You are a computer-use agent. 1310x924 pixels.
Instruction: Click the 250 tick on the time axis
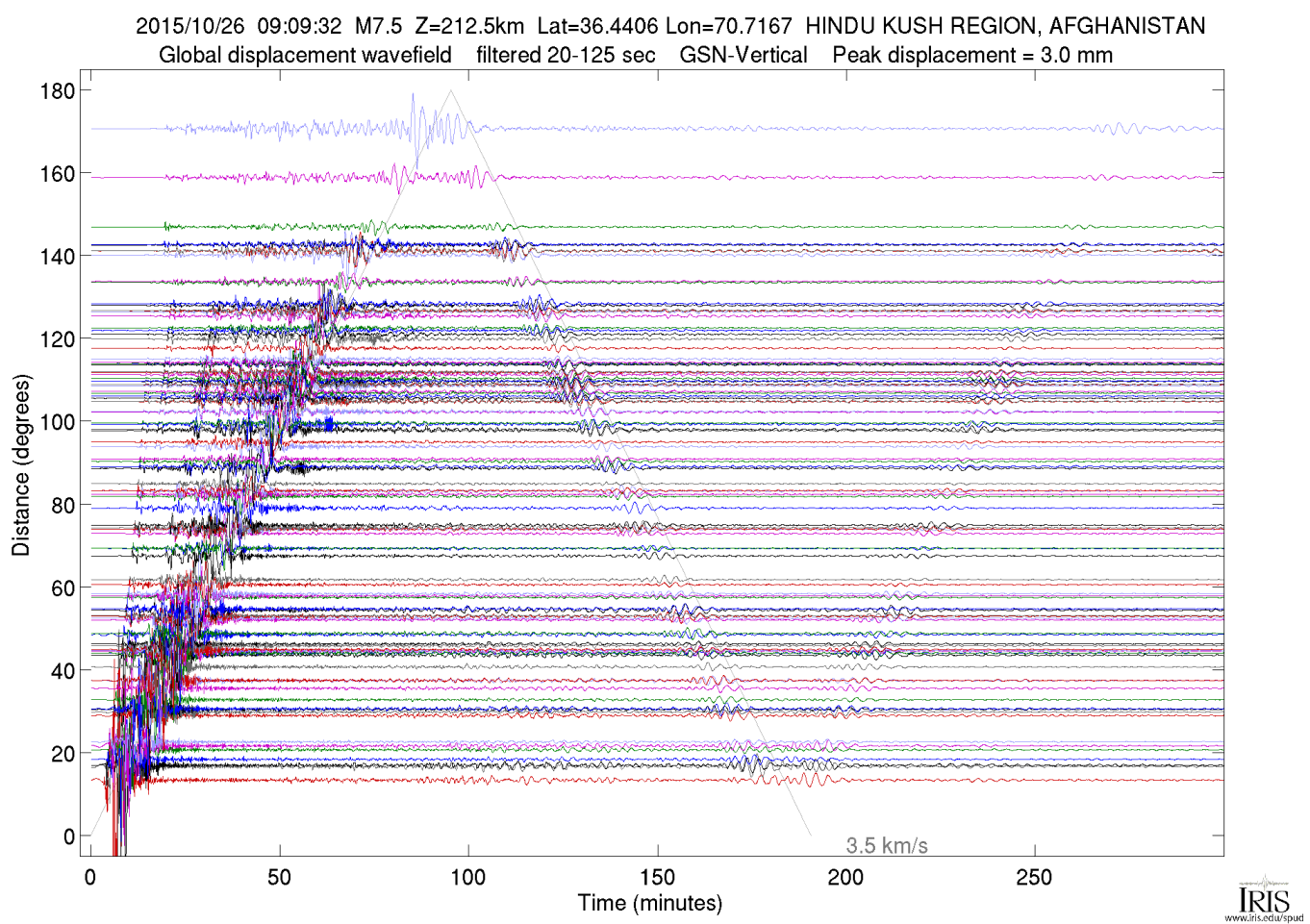1034,877
